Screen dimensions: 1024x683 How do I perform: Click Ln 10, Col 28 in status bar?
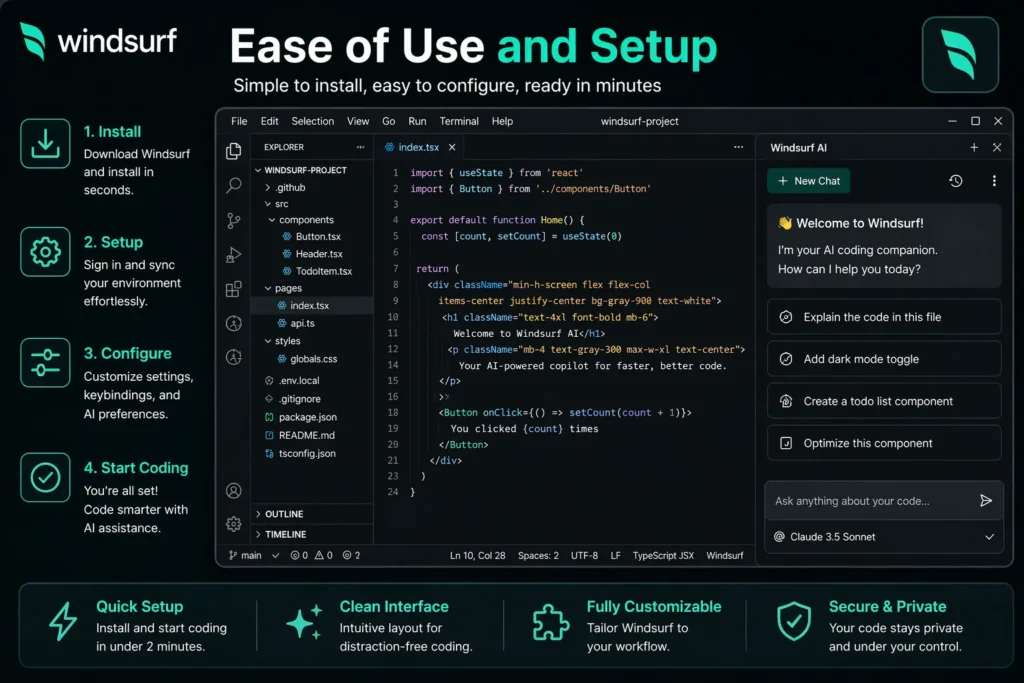pos(477,556)
